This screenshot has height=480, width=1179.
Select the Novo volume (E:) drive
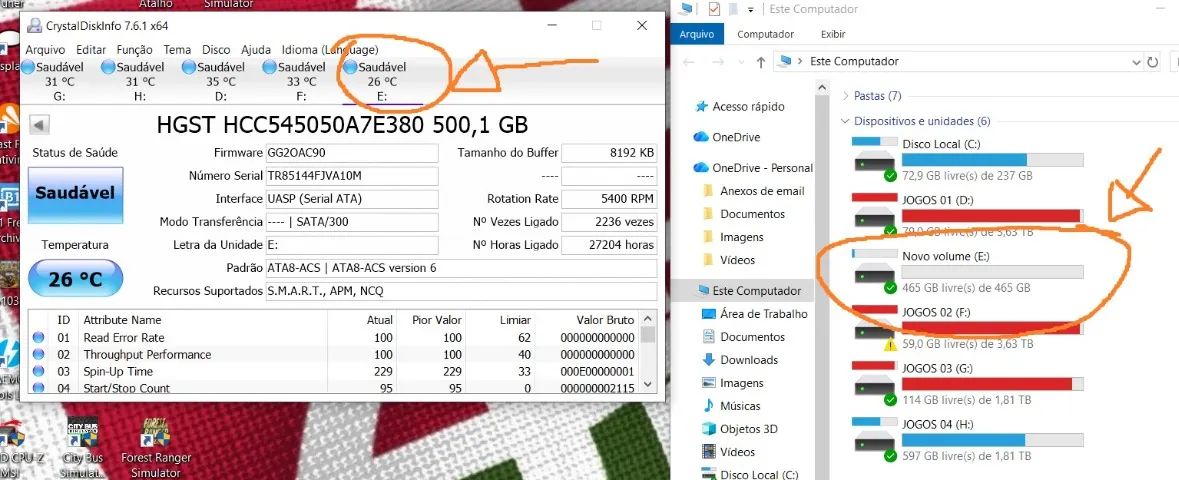tap(968, 272)
